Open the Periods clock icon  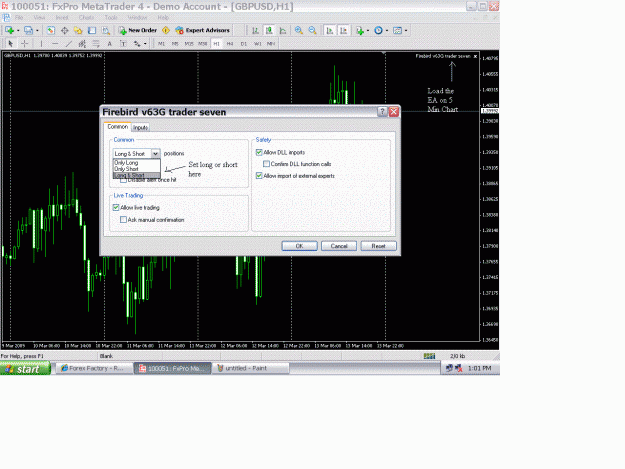click(x=378, y=30)
